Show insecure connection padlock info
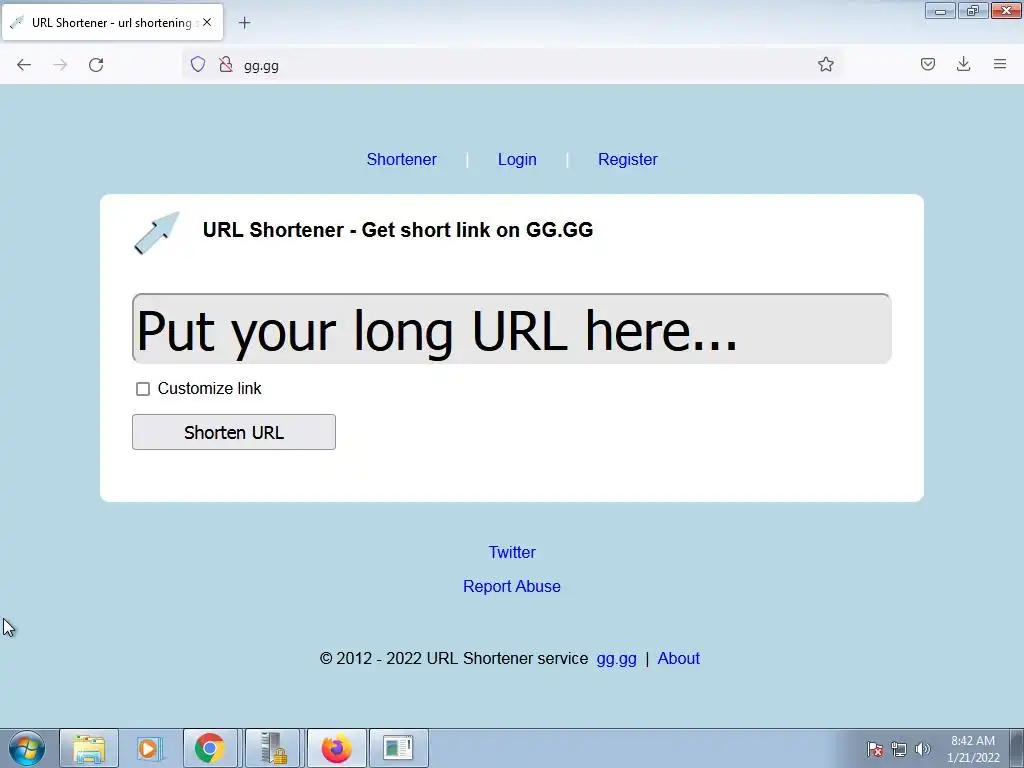The image size is (1024, 768). tap(226, 64)
